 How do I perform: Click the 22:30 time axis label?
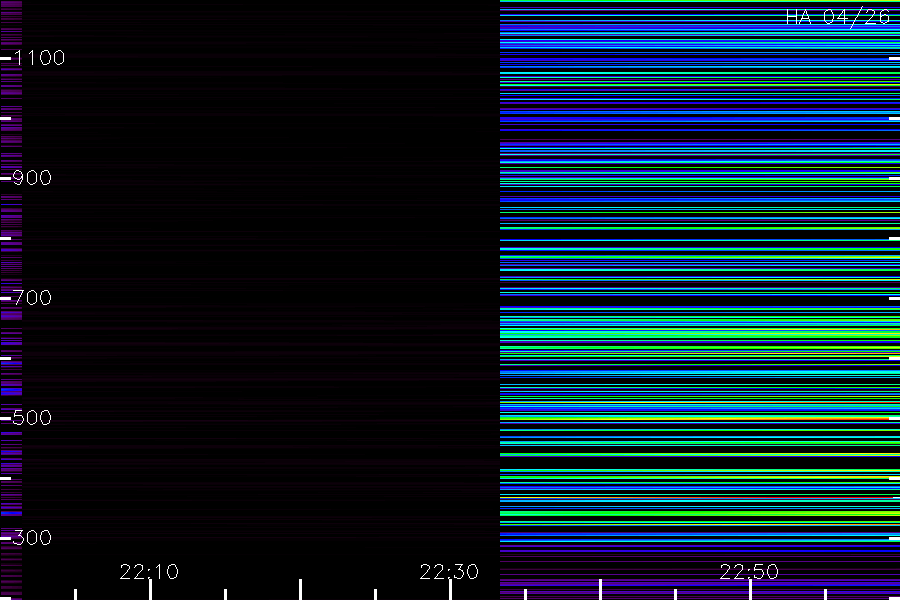449,572
